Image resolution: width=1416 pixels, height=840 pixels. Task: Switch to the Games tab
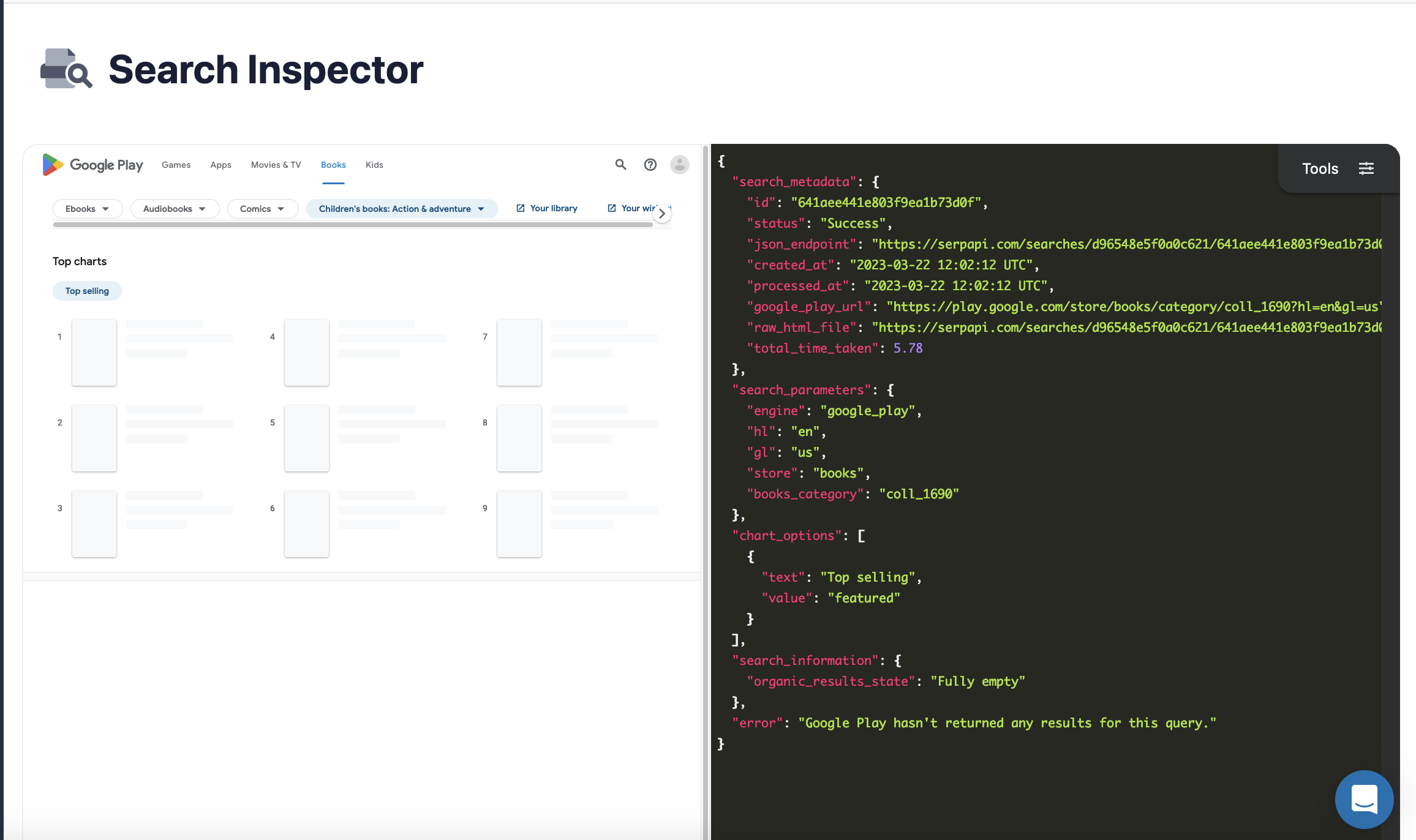pos(176,165)
